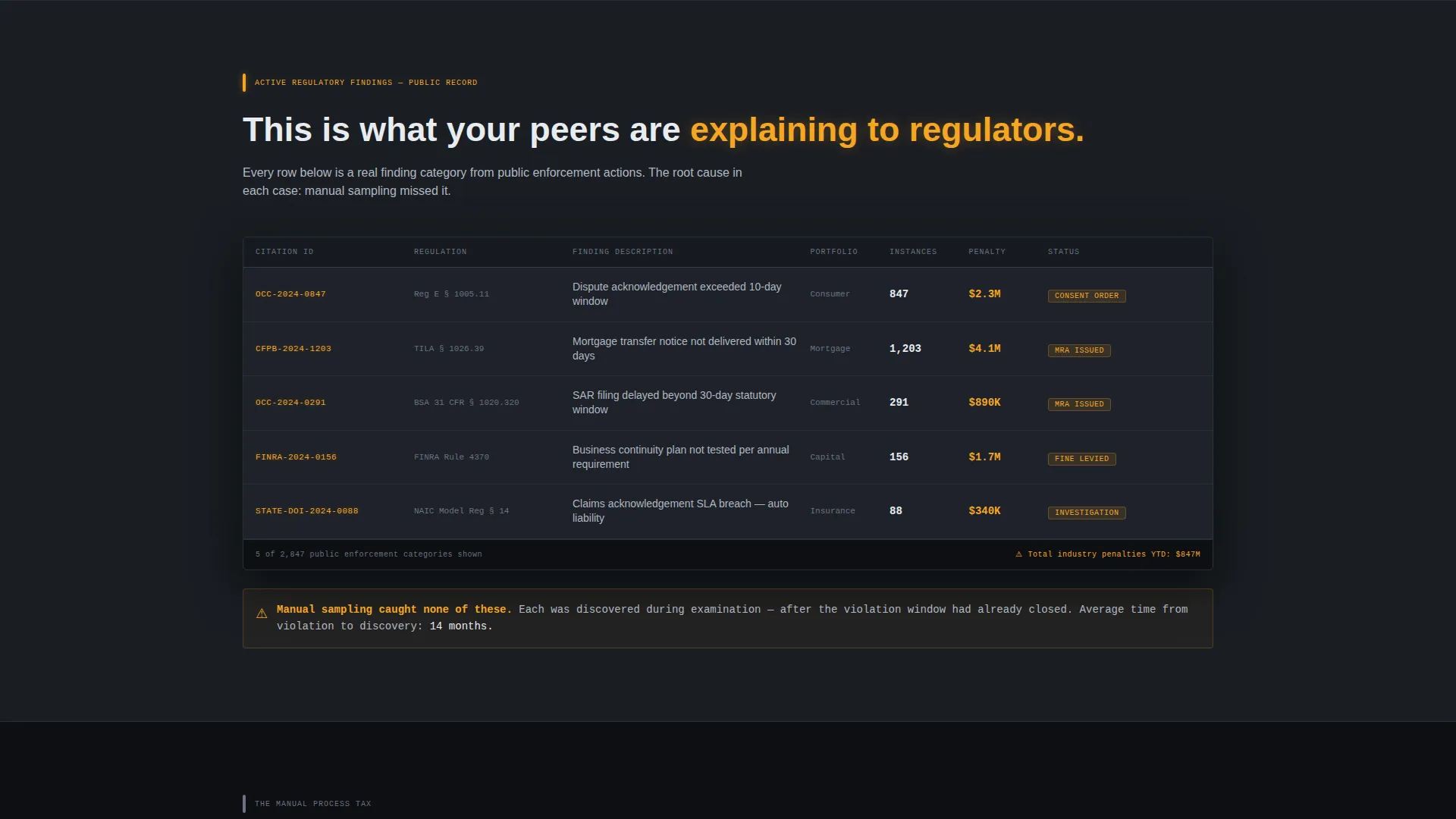Click the Commercial portfolio cell
The width and height of the screenshot is (1456, 819).
[835, 403]
